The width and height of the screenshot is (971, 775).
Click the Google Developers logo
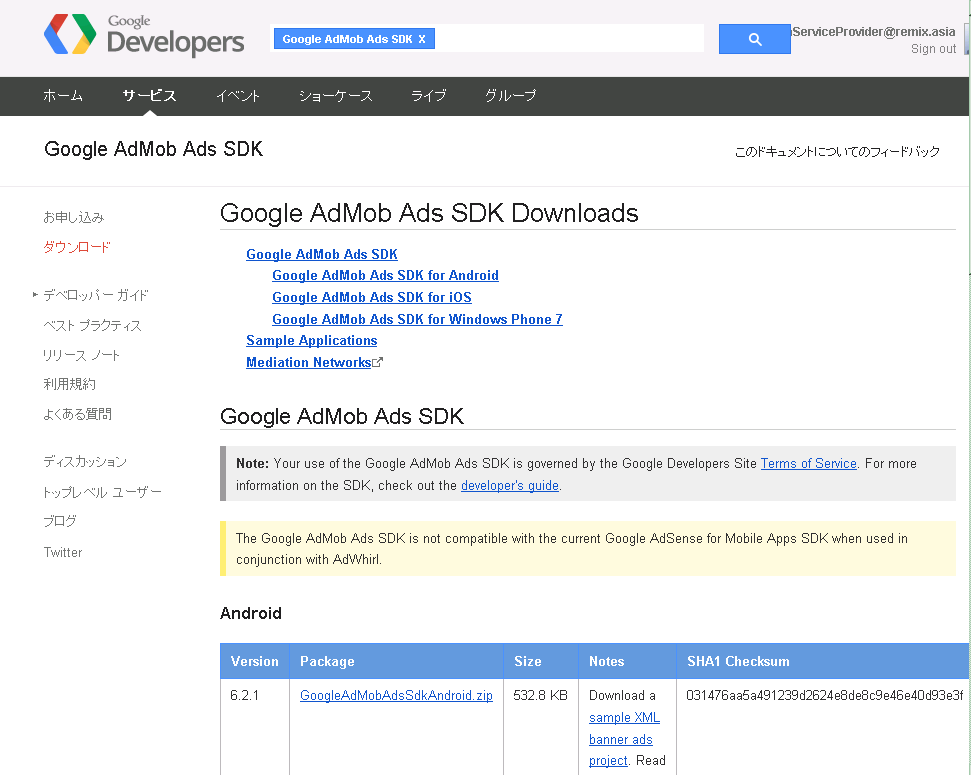click(x=144, y=35)
